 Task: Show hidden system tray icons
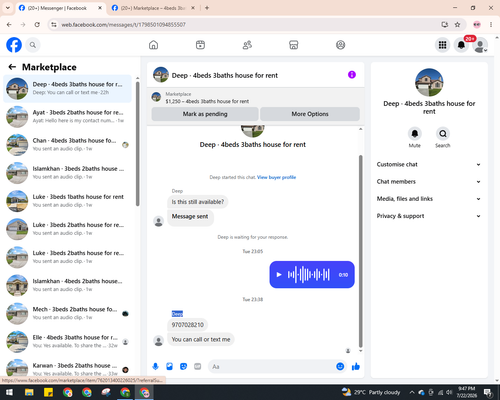click(x=412, y=392)
